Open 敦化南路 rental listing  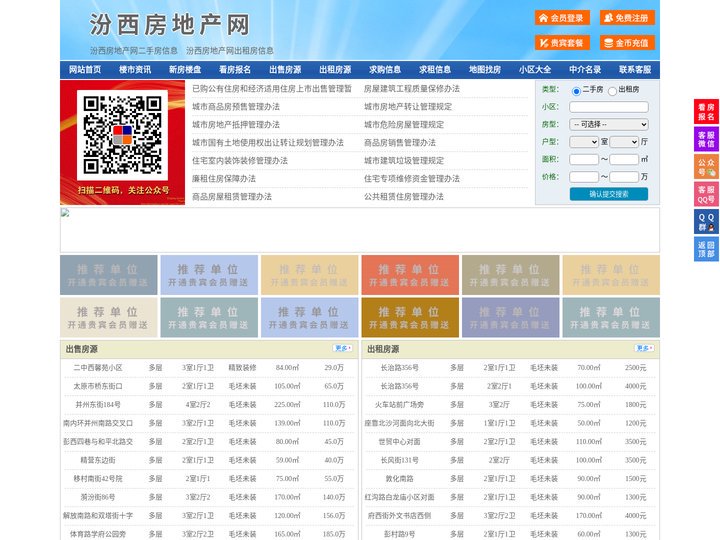[x=399, y=478]
